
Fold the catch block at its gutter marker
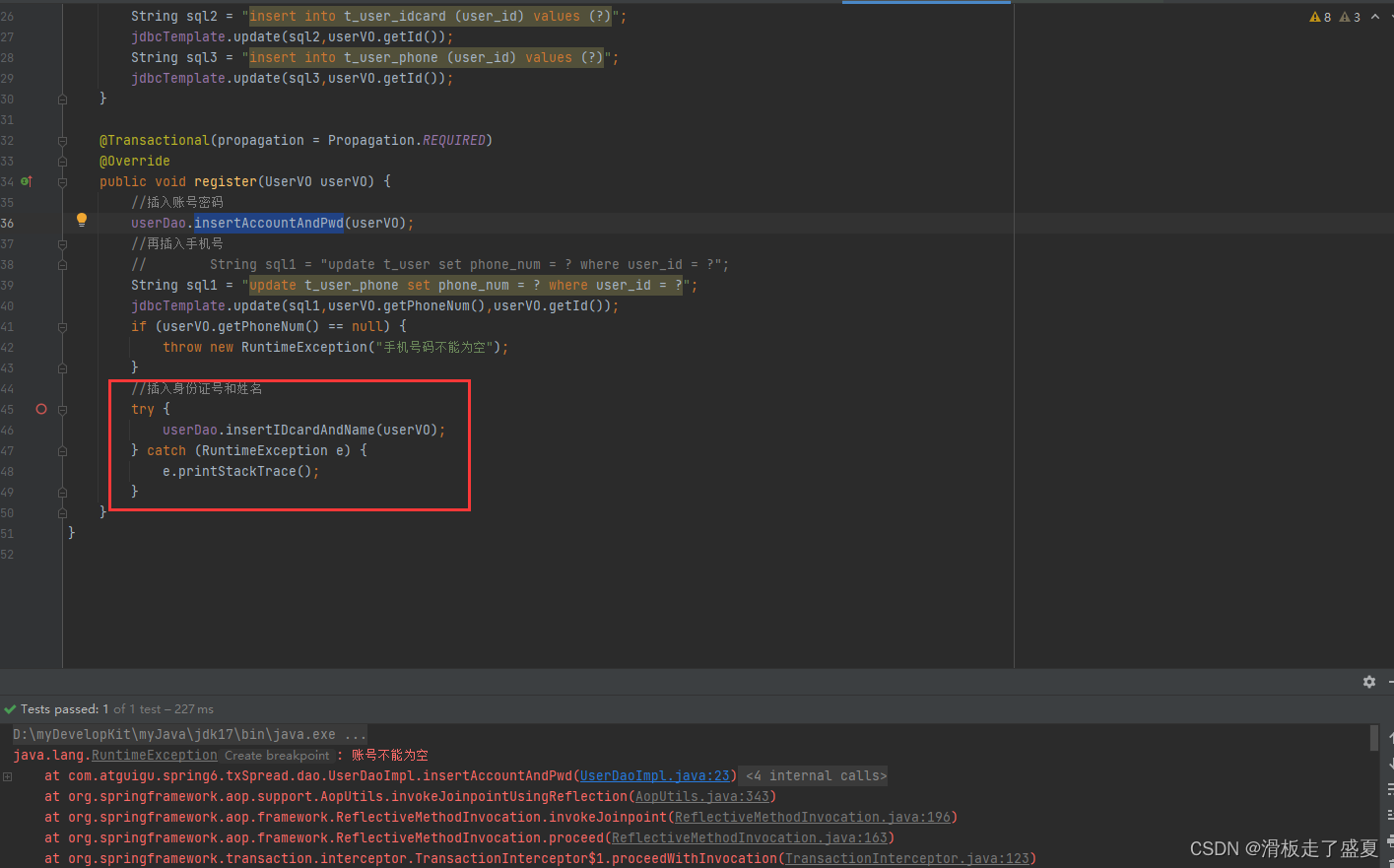[x=62, y=451]
